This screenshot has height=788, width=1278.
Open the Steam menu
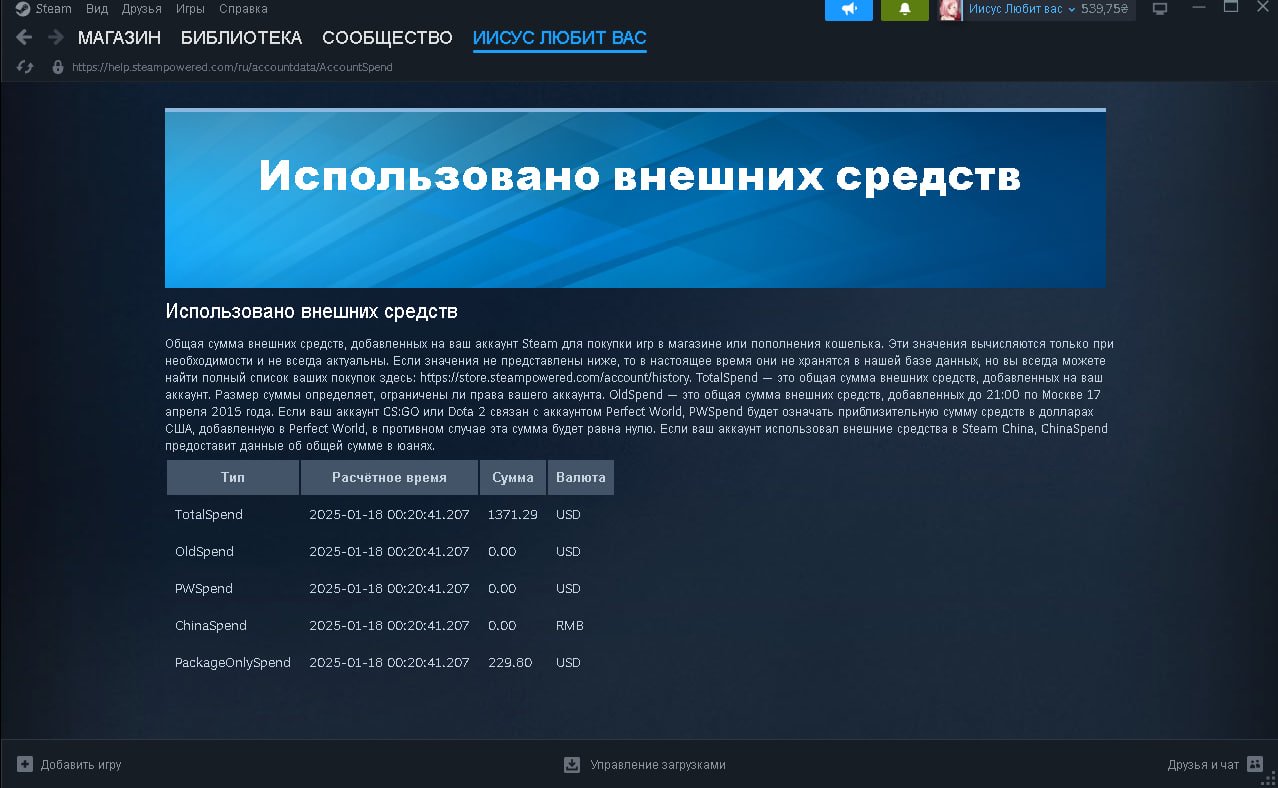pos(44,9)
